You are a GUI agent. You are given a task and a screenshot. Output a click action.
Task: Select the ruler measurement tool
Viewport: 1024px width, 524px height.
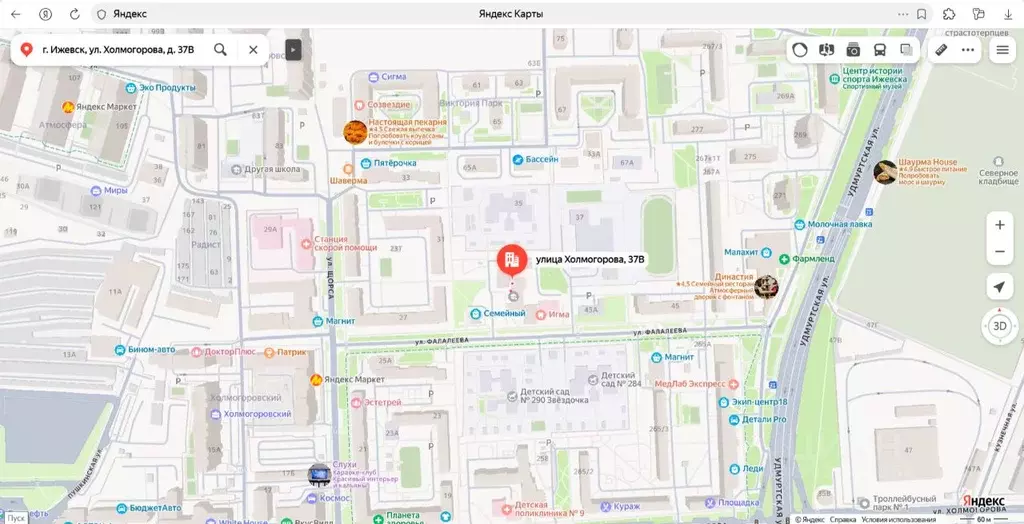[941, 49]
